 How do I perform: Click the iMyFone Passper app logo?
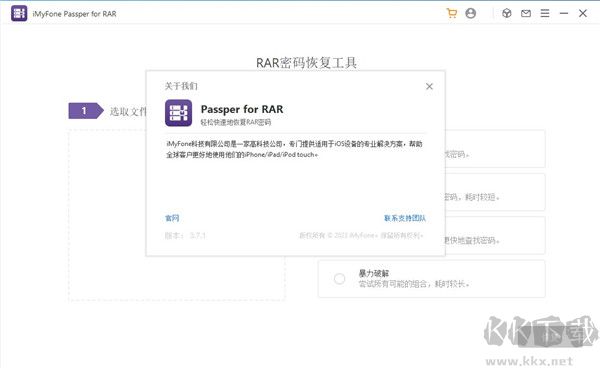tap(19, 13)
